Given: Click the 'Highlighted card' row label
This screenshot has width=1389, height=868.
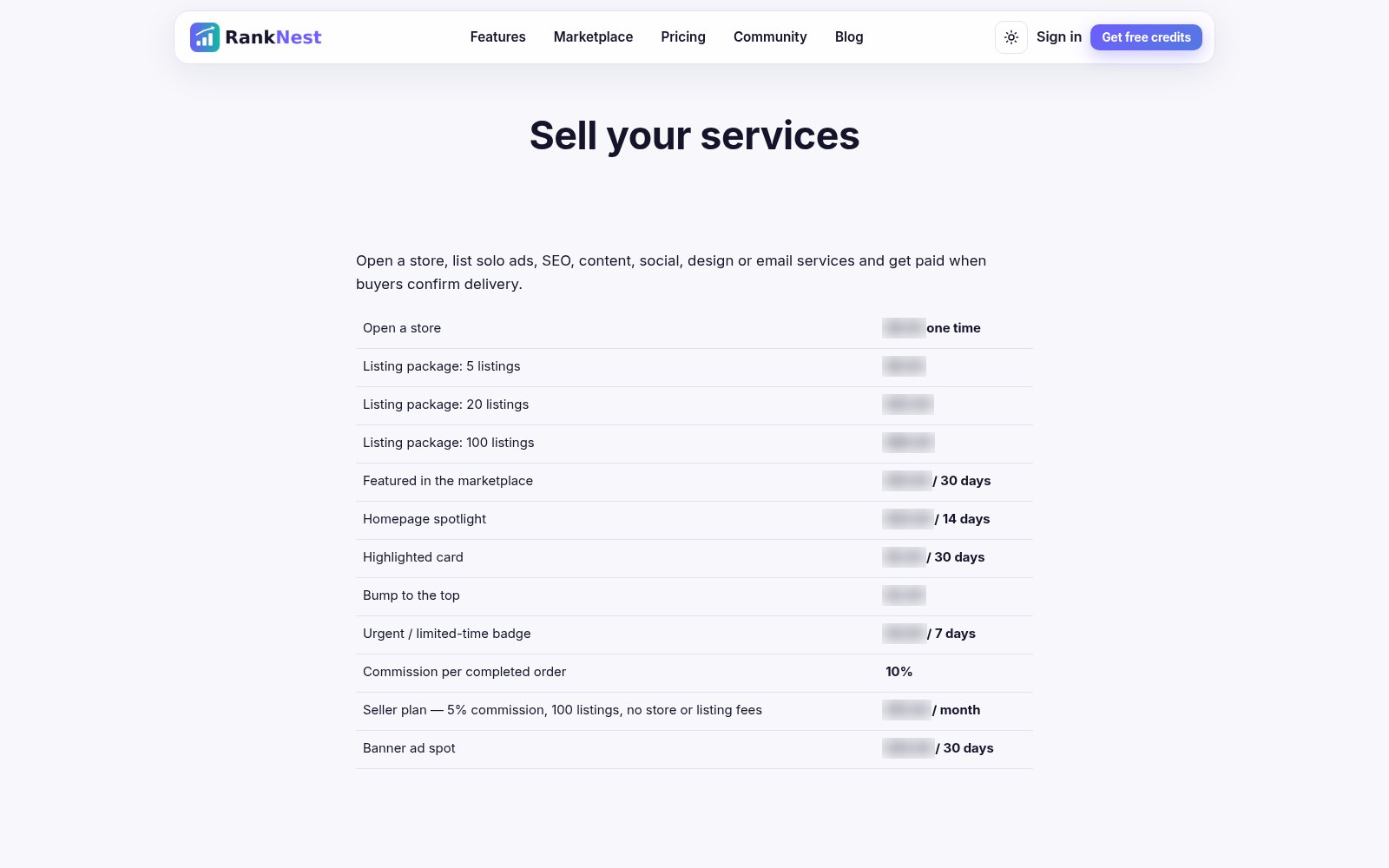Looking at the screenshot, I should pos(413,557).
